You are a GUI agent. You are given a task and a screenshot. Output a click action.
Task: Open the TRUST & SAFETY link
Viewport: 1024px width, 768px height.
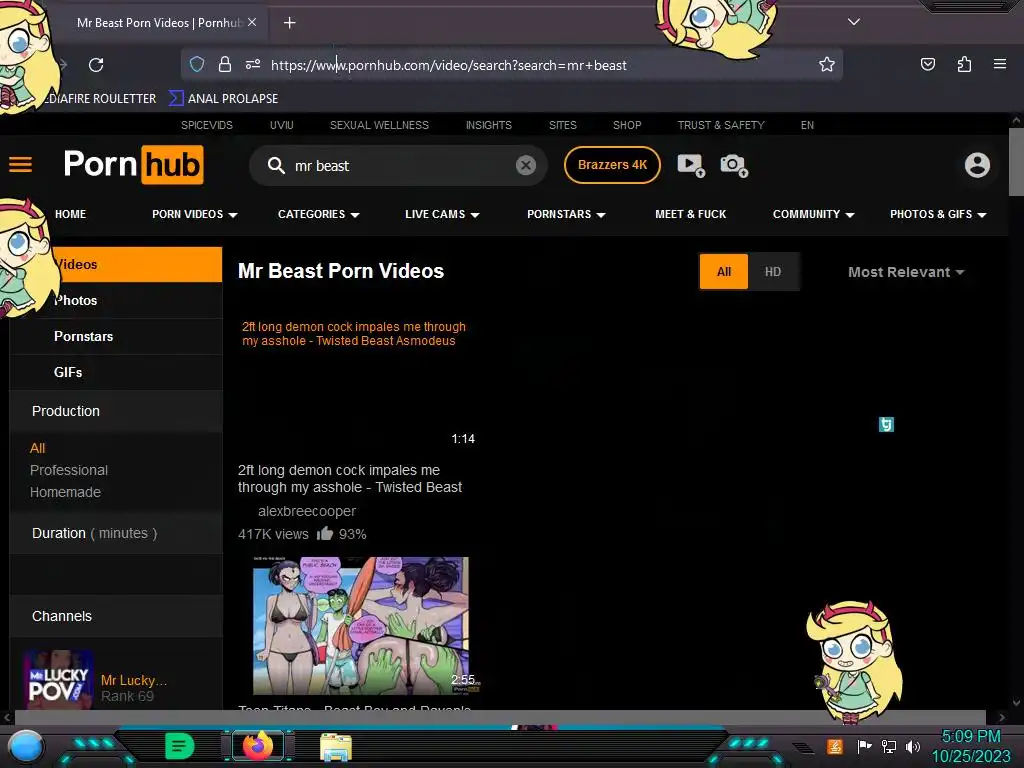[720, 125]
